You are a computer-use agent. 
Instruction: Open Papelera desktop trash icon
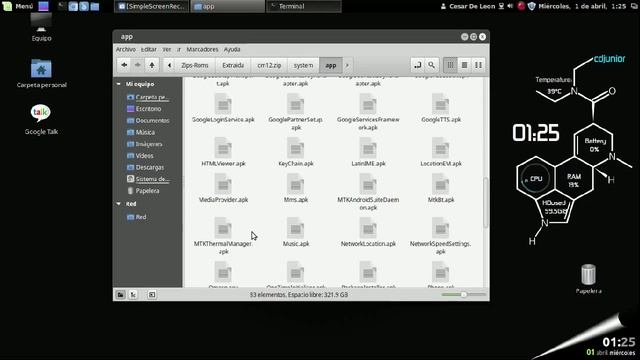(588, 279)
